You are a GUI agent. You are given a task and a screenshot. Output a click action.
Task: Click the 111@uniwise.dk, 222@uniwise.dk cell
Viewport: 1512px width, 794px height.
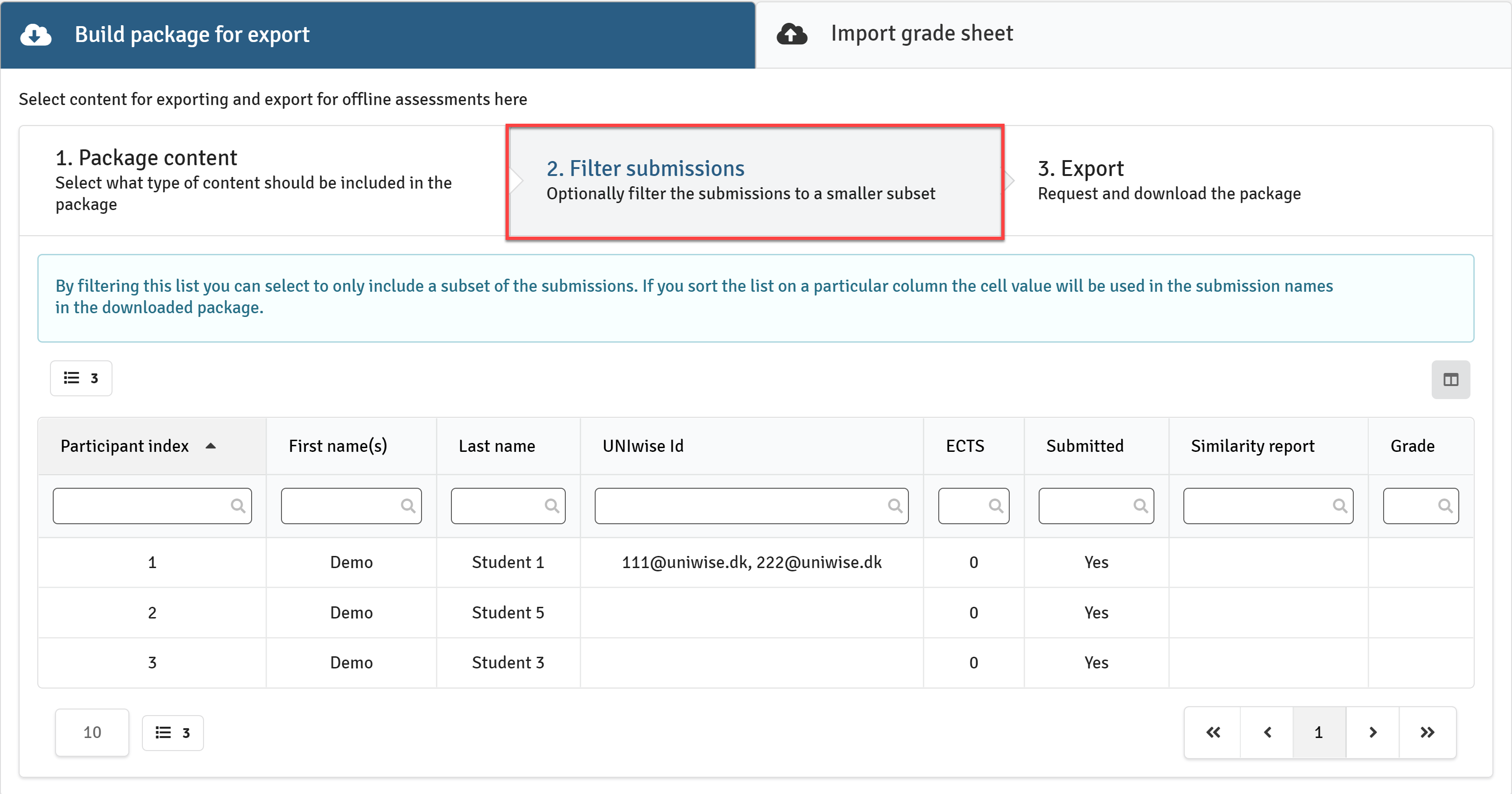pyautogui.click(x=751, y=562)
